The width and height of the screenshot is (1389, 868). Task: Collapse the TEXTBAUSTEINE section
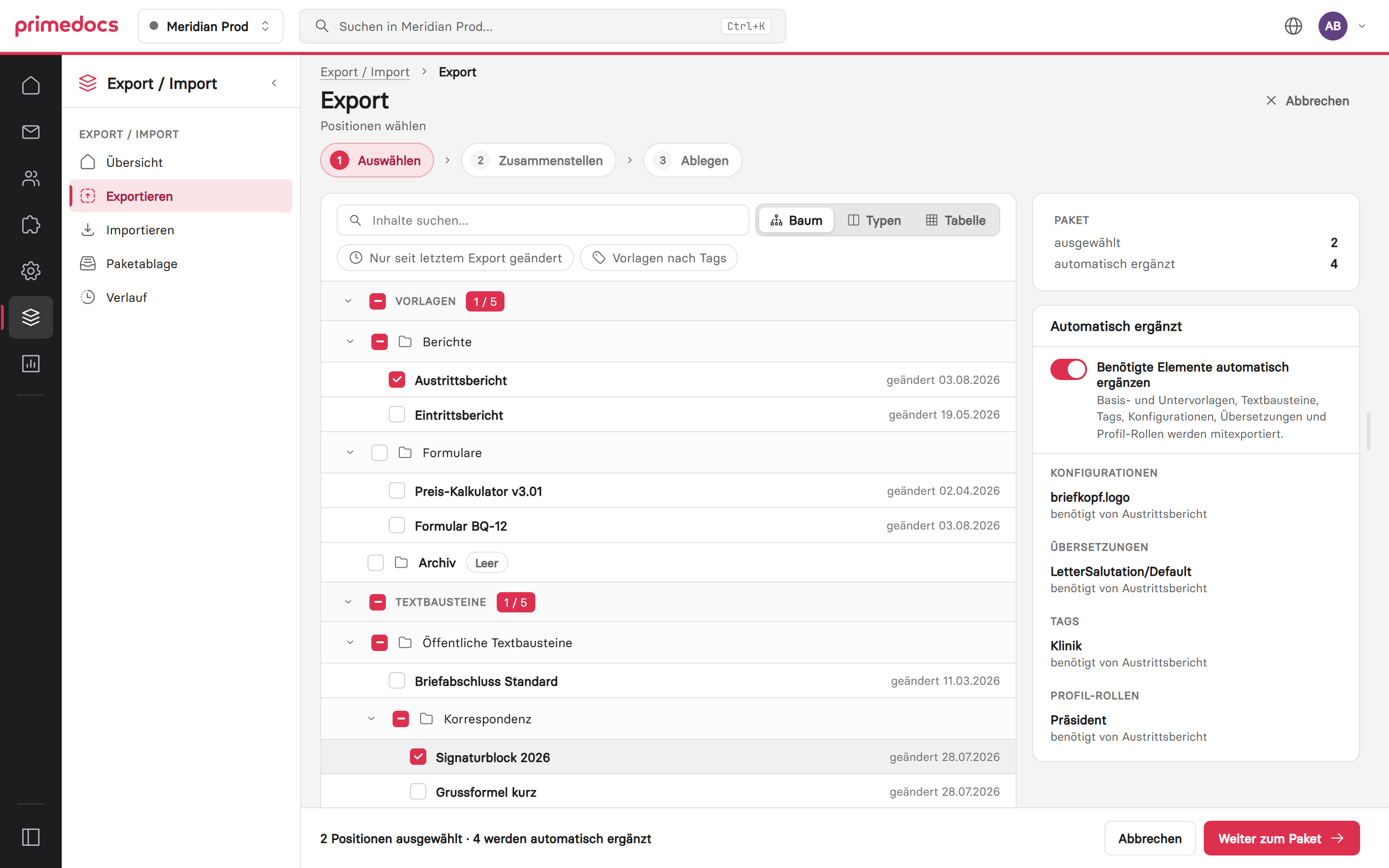point(348,602)
